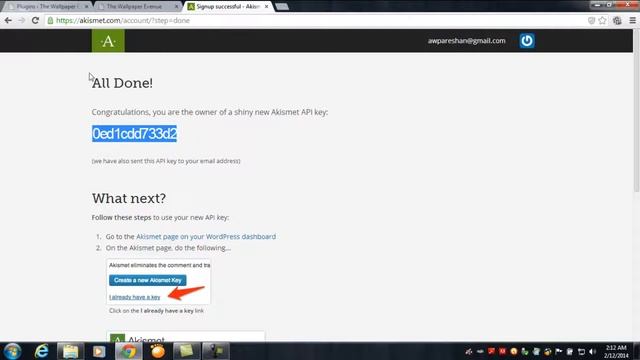
Task: Go back to the previous page
Action: 8,20
